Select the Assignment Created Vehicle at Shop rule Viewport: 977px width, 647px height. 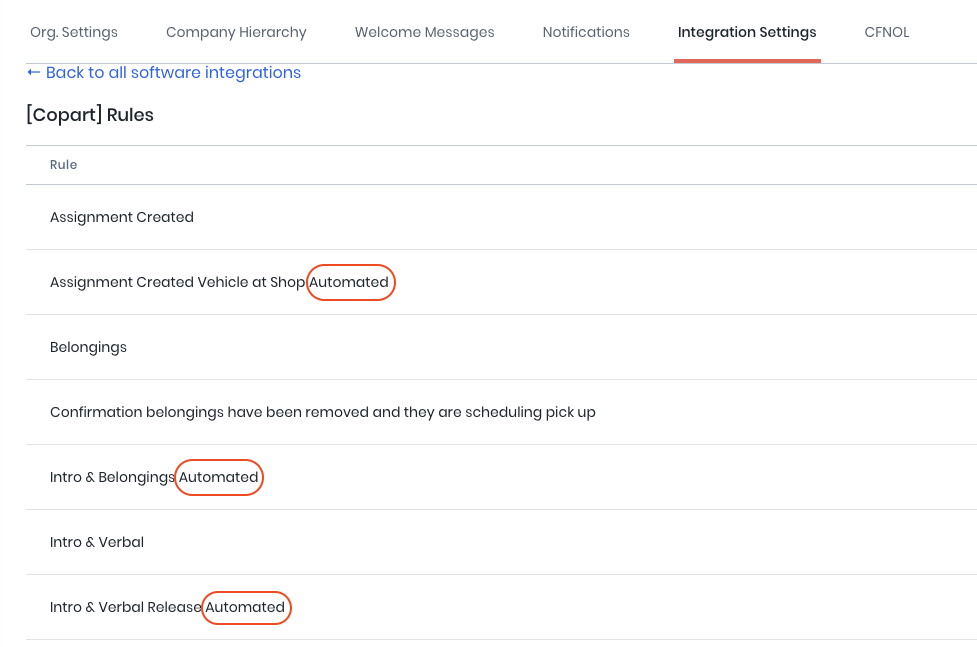[177, 282]
